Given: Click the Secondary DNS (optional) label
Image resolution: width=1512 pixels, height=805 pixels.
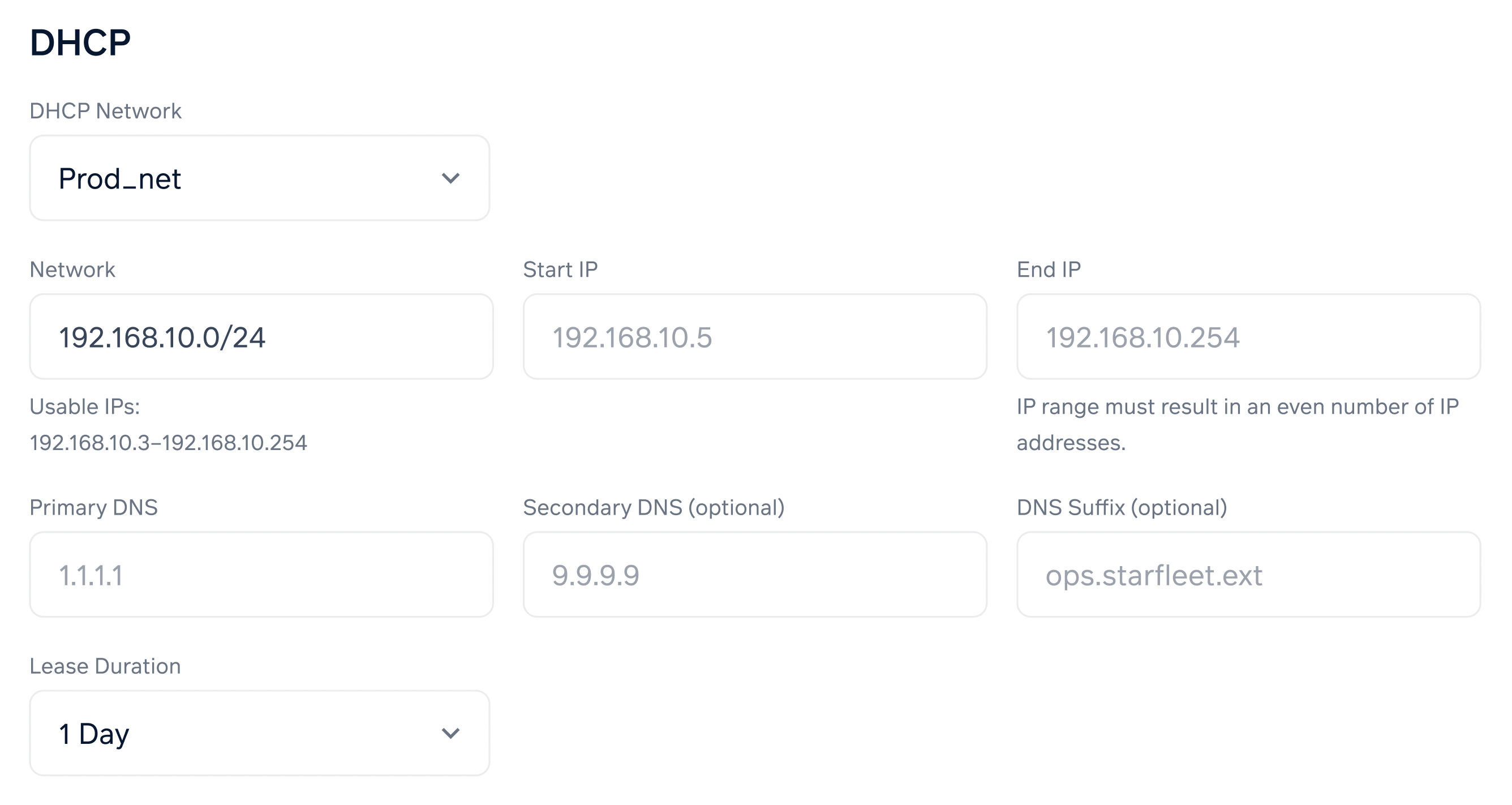Looking at the screenshot, I should click(x=654, y=507).
